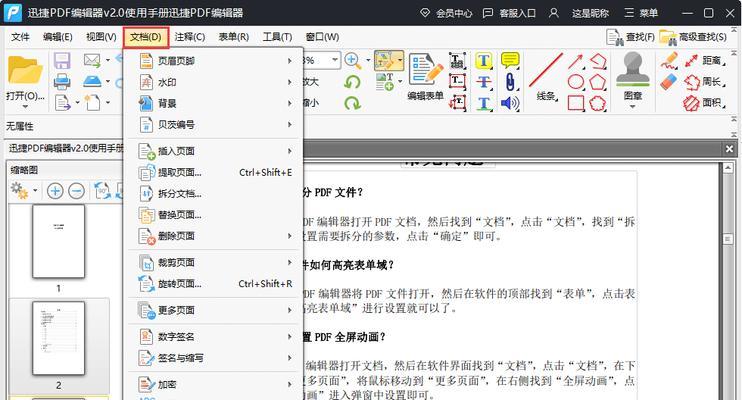Select the pencil drawing tool
The image size is (742, 400).
(x=669, y=61)
